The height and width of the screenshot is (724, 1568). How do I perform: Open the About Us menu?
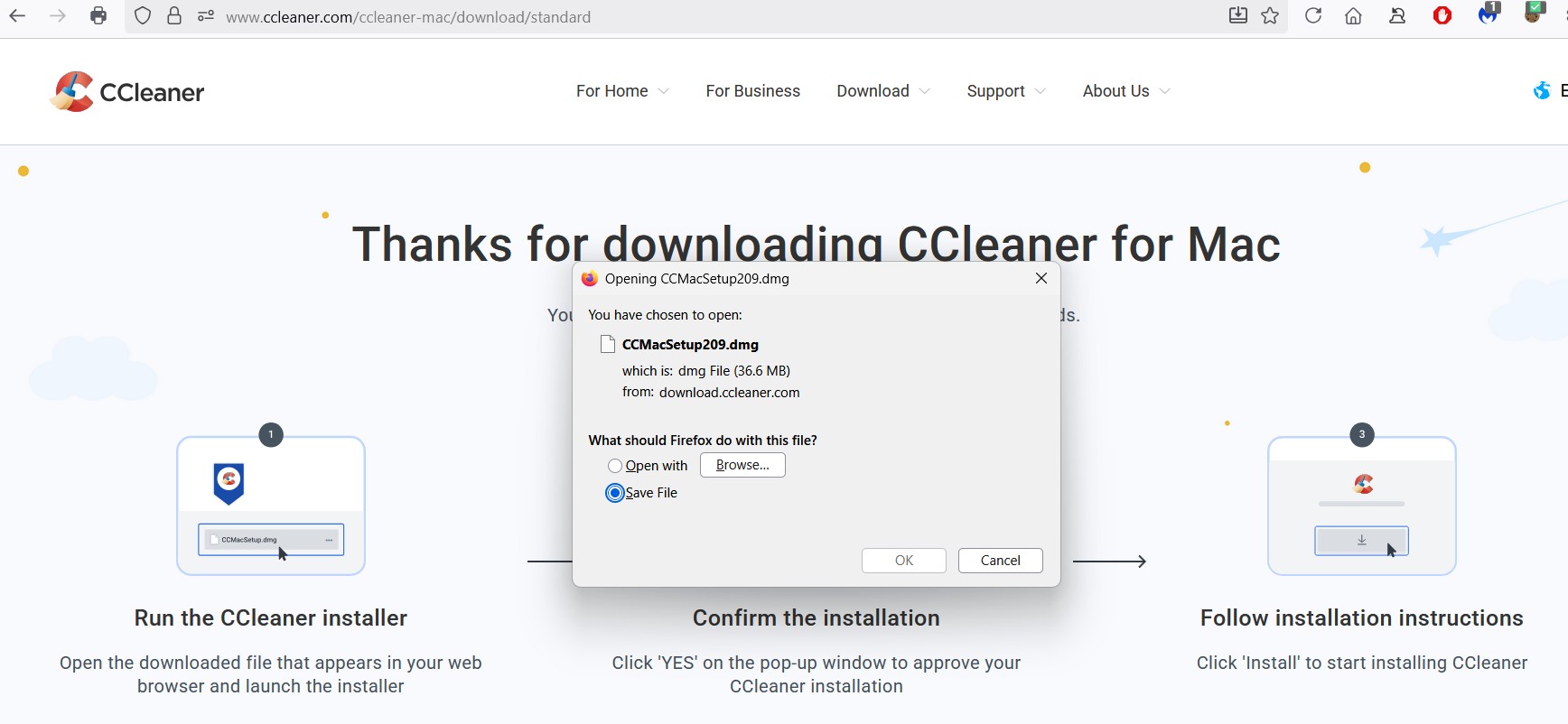[1125, 91]
